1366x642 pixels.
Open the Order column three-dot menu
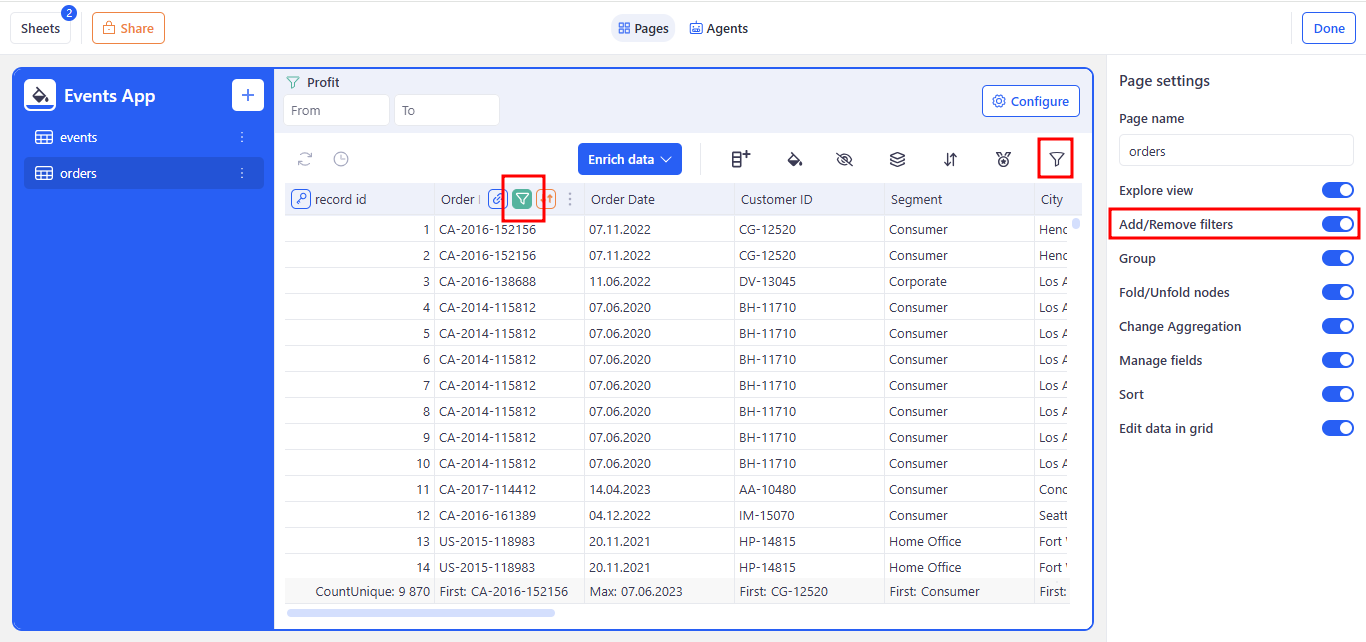tap(570, 199)
